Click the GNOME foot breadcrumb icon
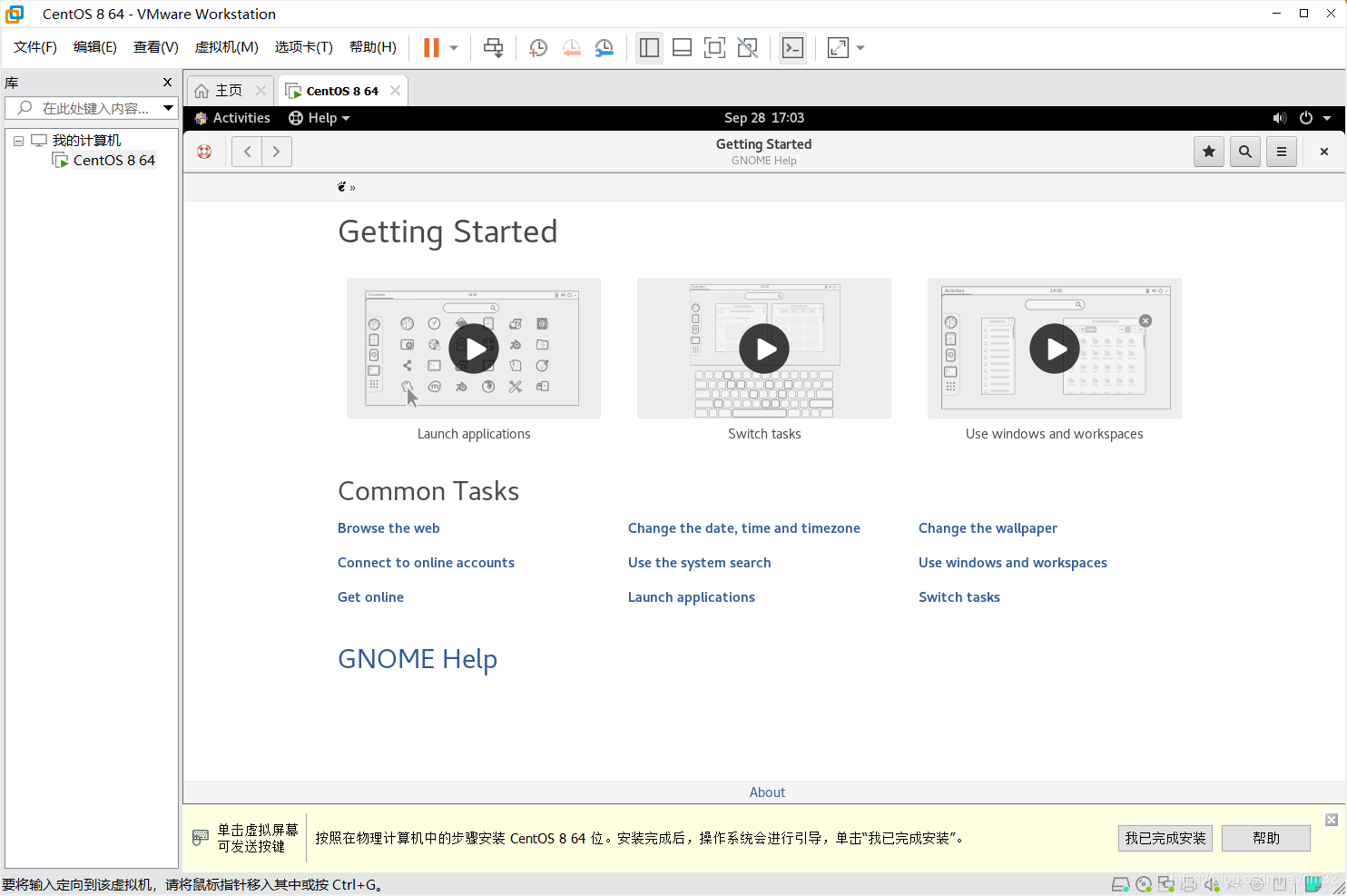 click(x=342, y=187)
